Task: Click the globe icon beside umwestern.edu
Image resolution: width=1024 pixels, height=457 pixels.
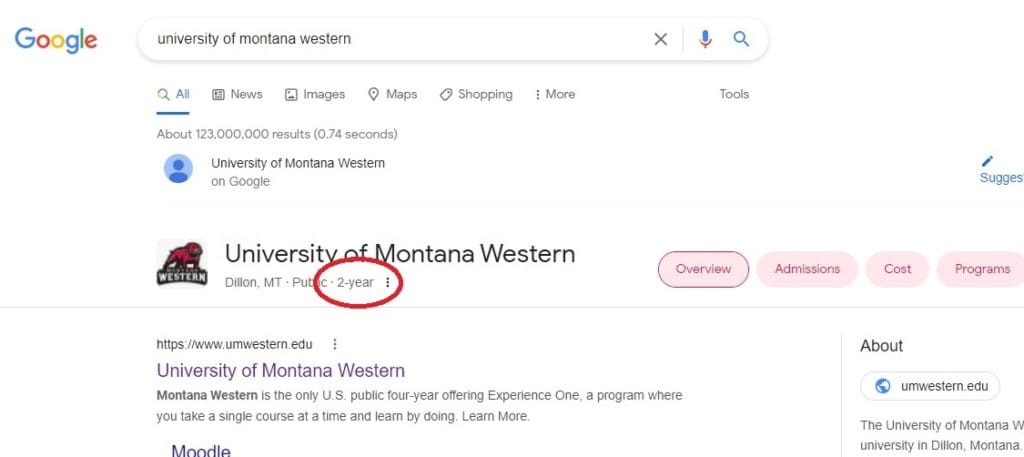Action: 882,386
